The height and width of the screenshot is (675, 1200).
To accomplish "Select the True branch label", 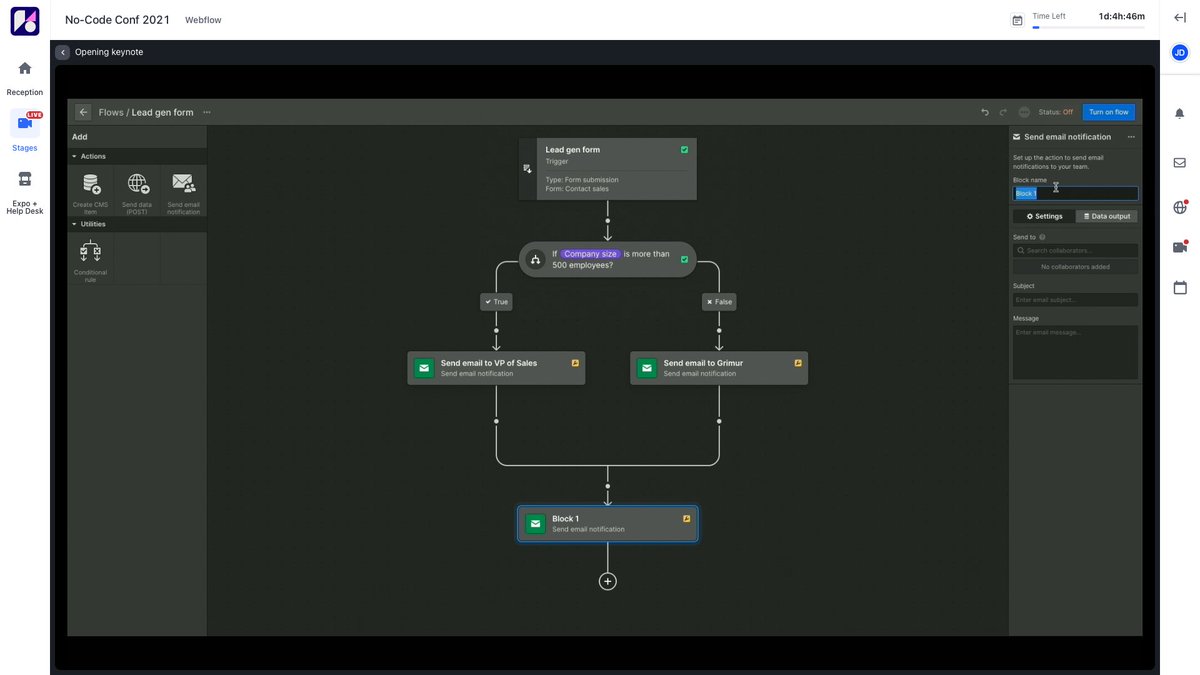I will (x=496, y=301).
